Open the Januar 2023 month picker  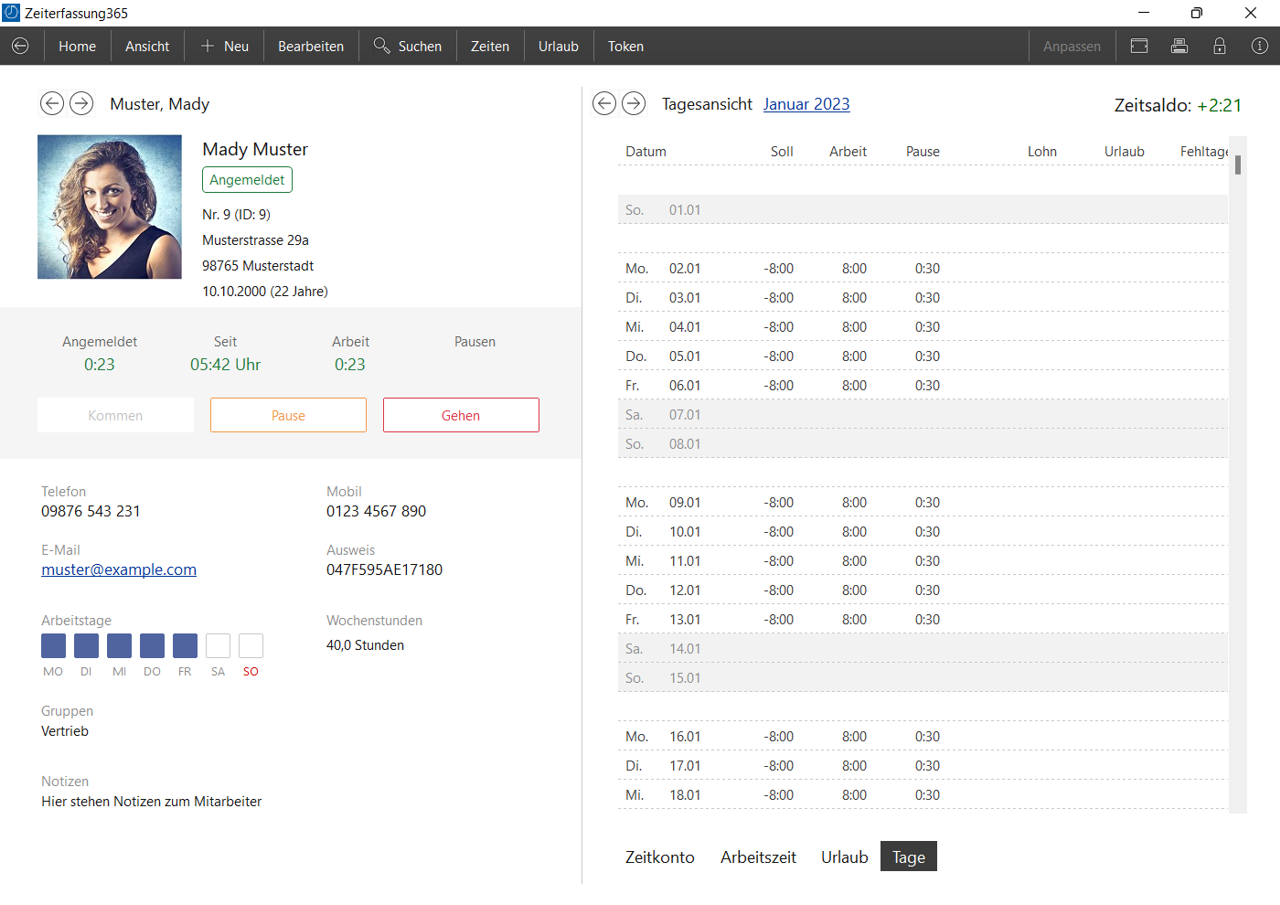pyautogui.click(x=806, y=104)
